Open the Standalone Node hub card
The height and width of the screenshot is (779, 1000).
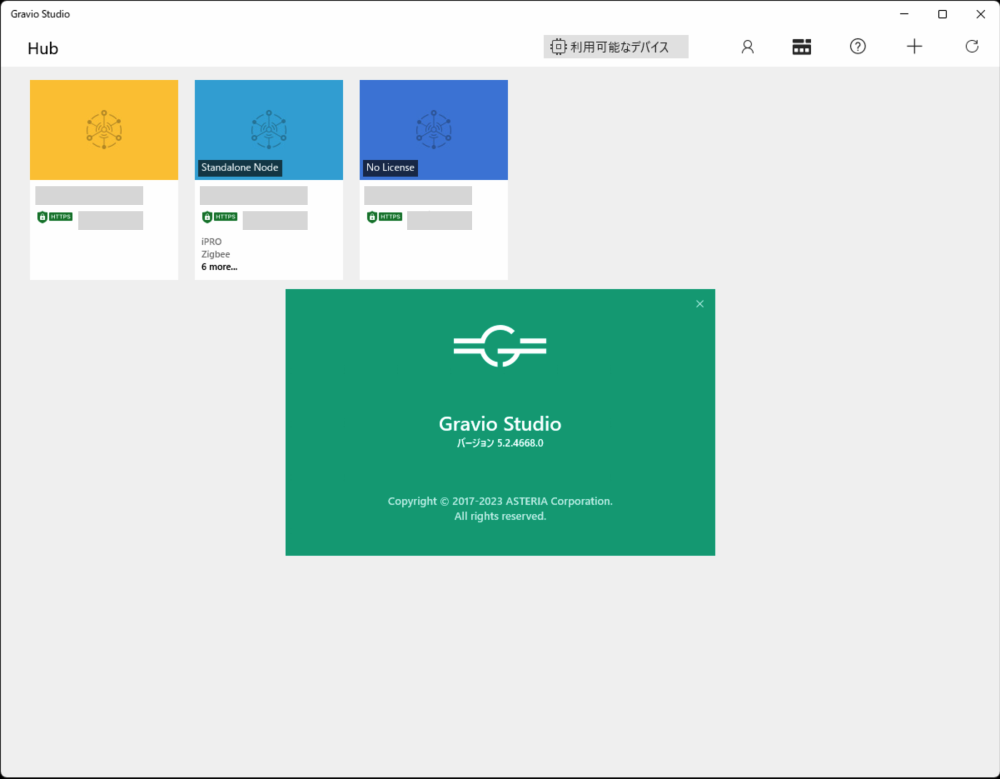[268, 179]
